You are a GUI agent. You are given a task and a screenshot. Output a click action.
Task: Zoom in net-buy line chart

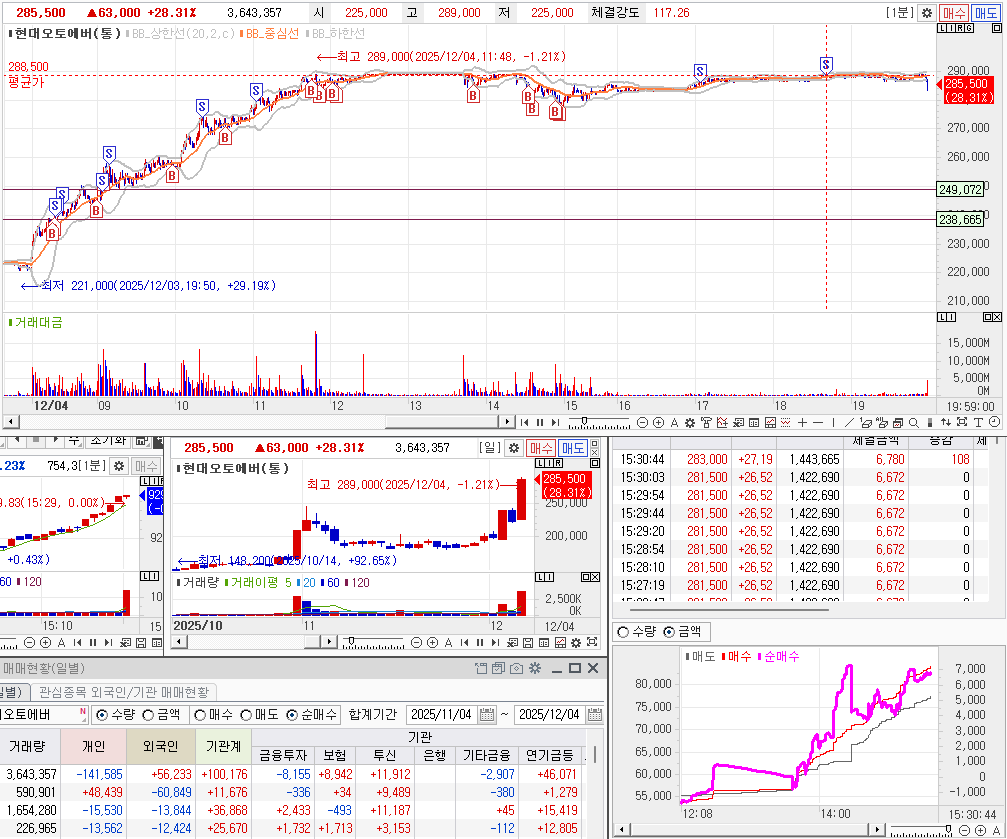point(980,830)
